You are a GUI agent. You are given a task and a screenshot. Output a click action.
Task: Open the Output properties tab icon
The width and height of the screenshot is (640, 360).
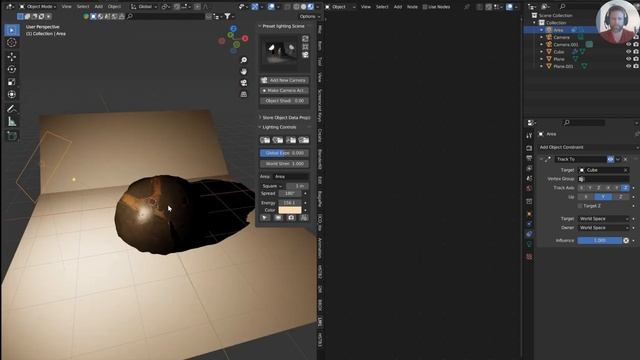[529, 158]
